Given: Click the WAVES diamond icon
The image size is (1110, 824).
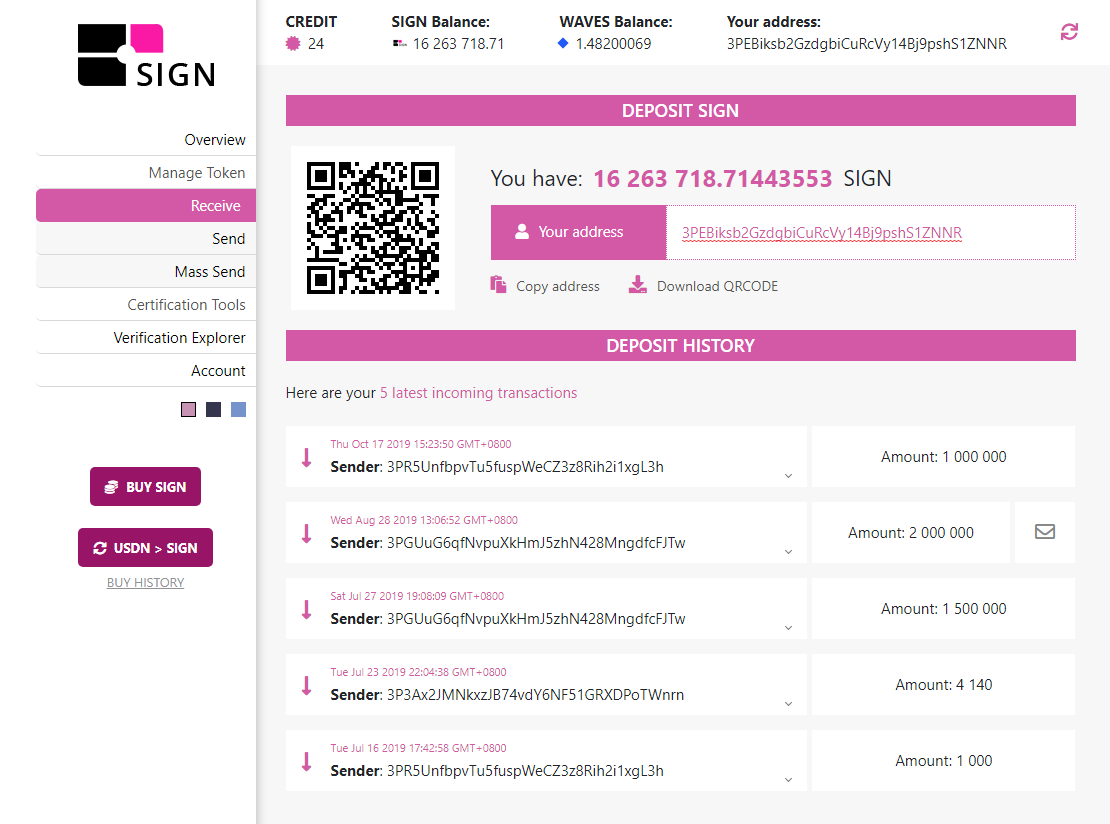Looking at the screenshot, I should click(x=563, y=43).
